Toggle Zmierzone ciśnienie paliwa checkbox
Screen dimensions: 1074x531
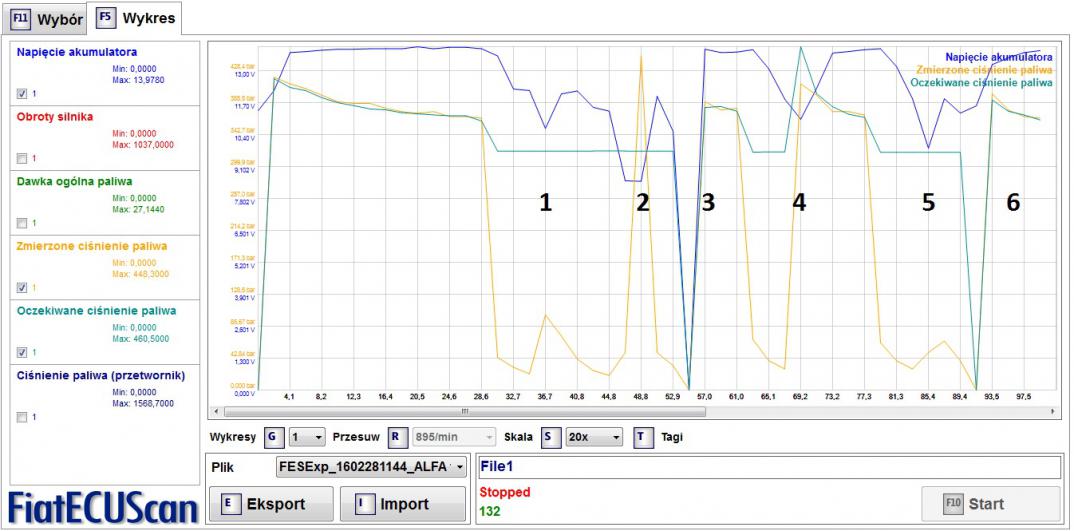pyautogui.click(x=22, y=288)
